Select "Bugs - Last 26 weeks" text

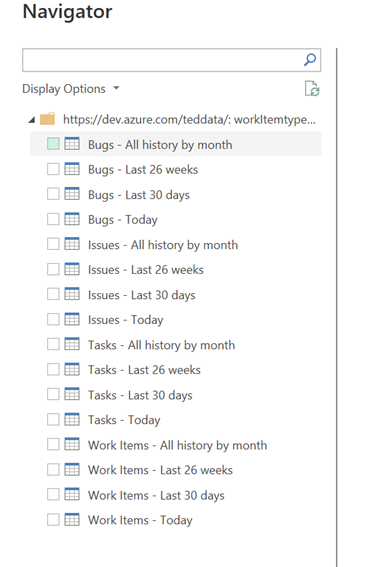click(143, 170)
